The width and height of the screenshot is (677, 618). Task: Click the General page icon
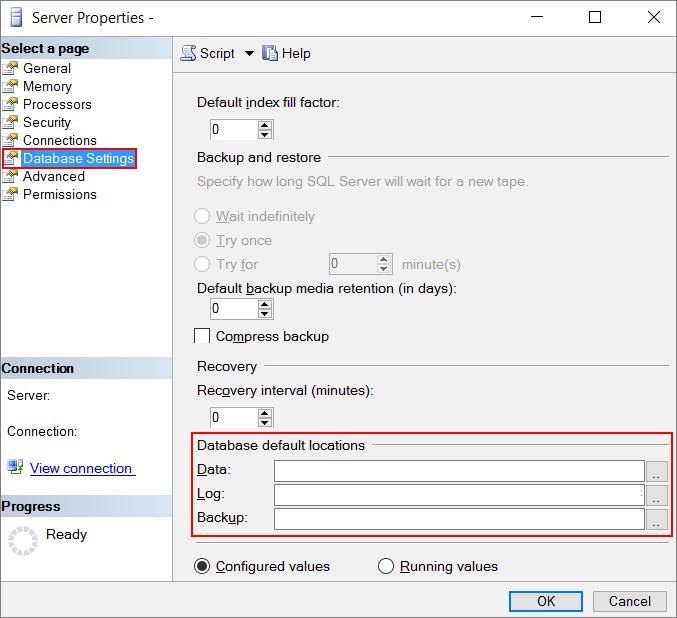pyautogui.click(x=10, y=68)
